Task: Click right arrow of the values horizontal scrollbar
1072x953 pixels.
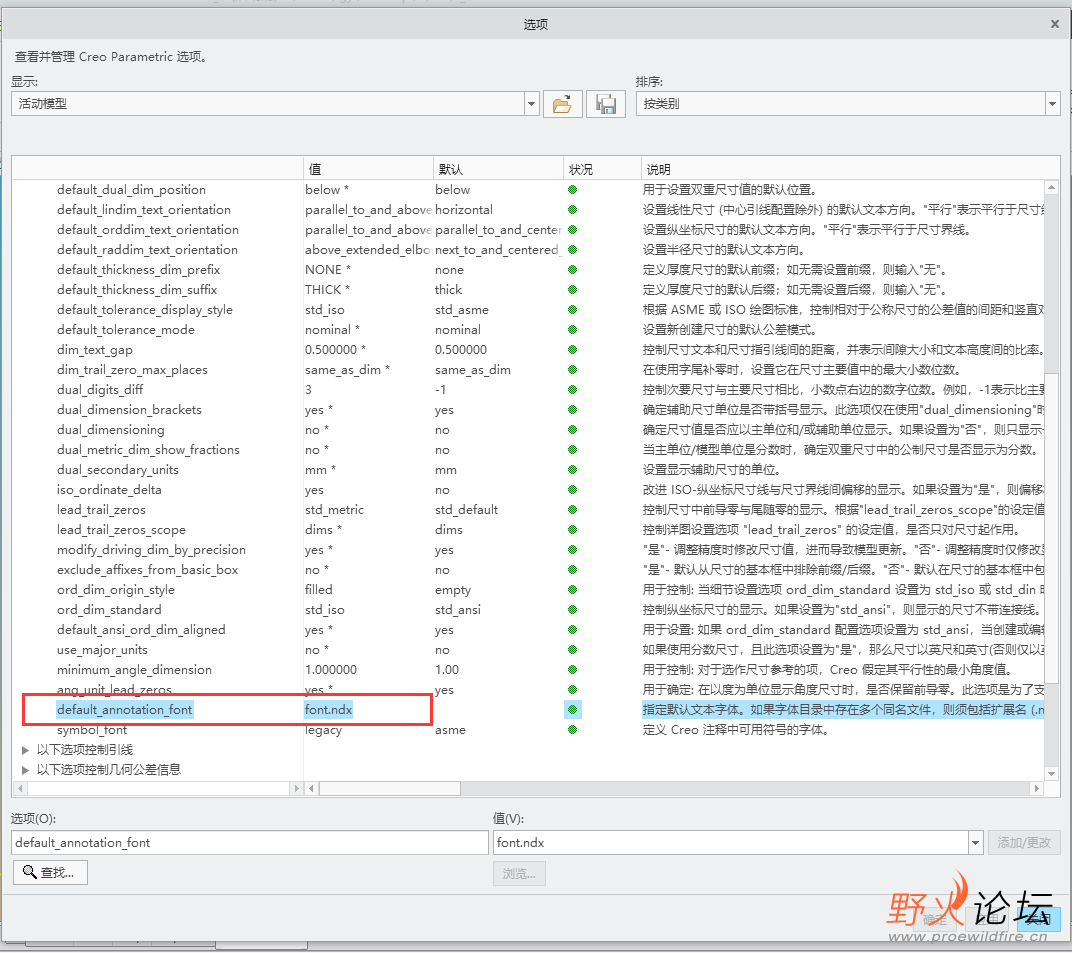Action: click(1036, 788)
